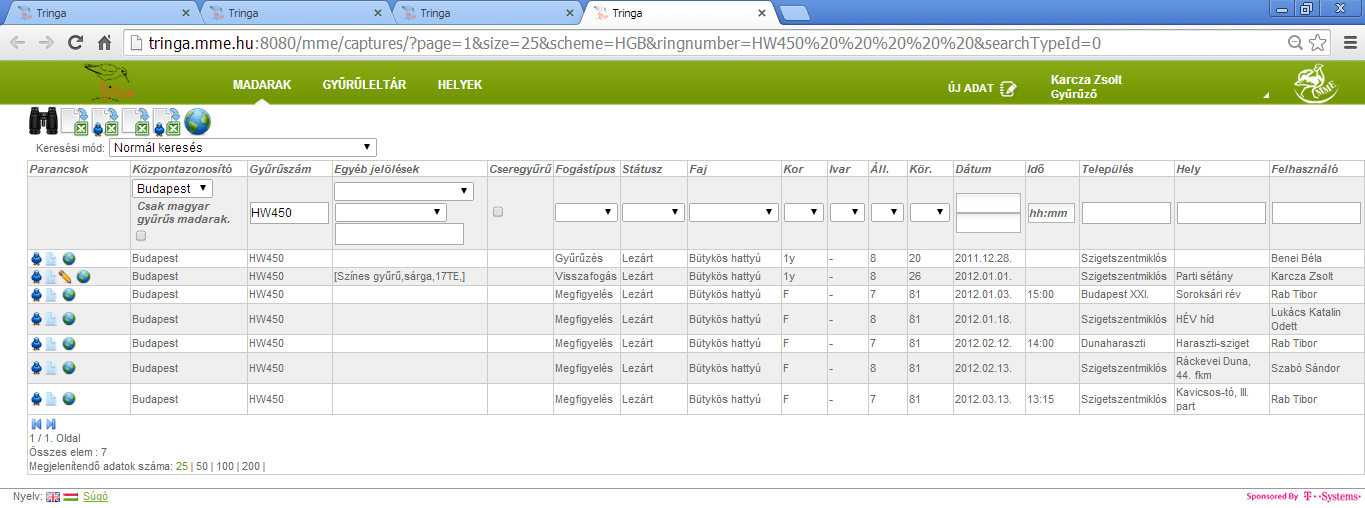Bookmark page with the star icon
Image resolution: width=1365 pixels, height=508 pixels.
1318,43
